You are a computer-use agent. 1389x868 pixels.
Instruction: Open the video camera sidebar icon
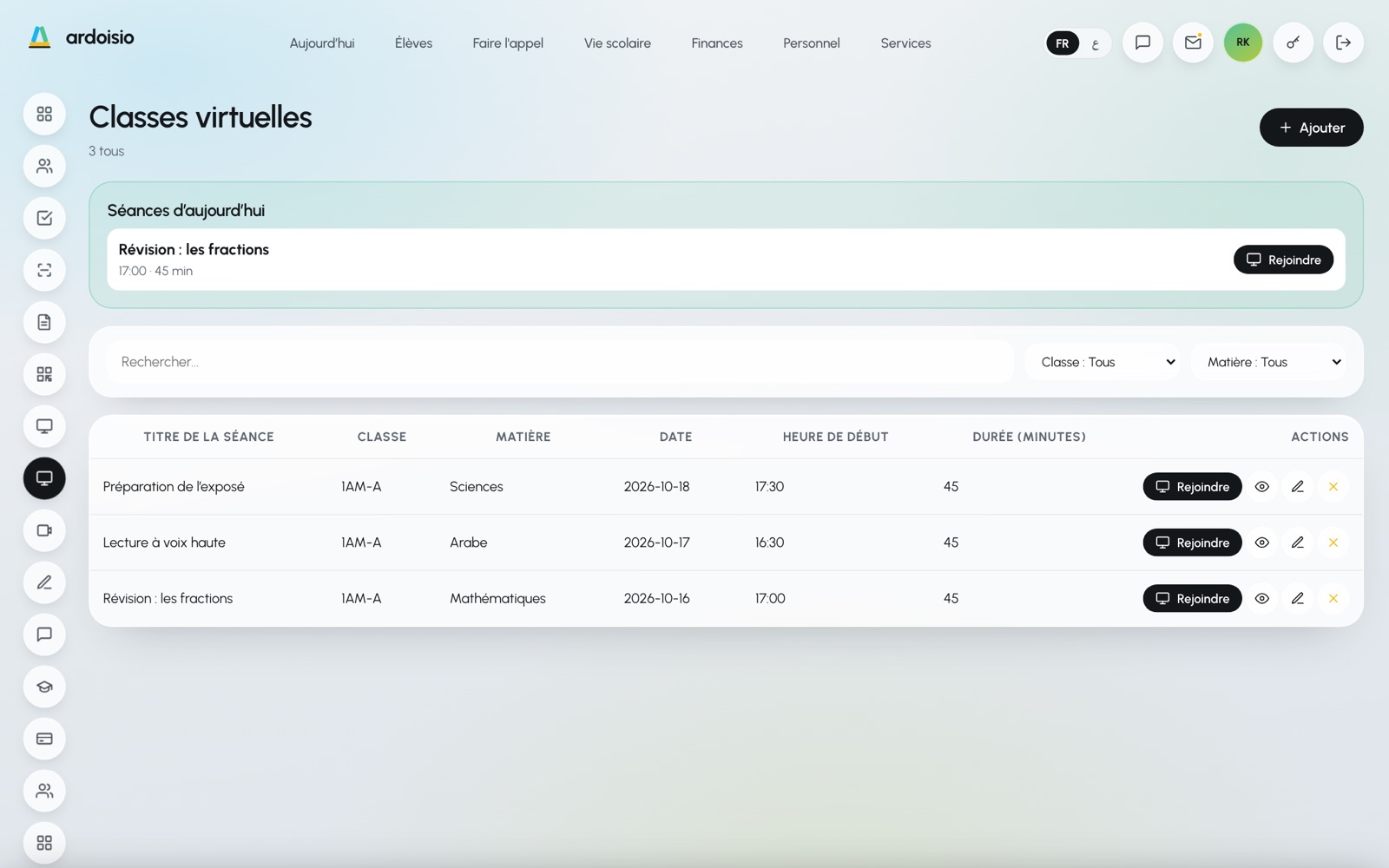pos(44,530)
